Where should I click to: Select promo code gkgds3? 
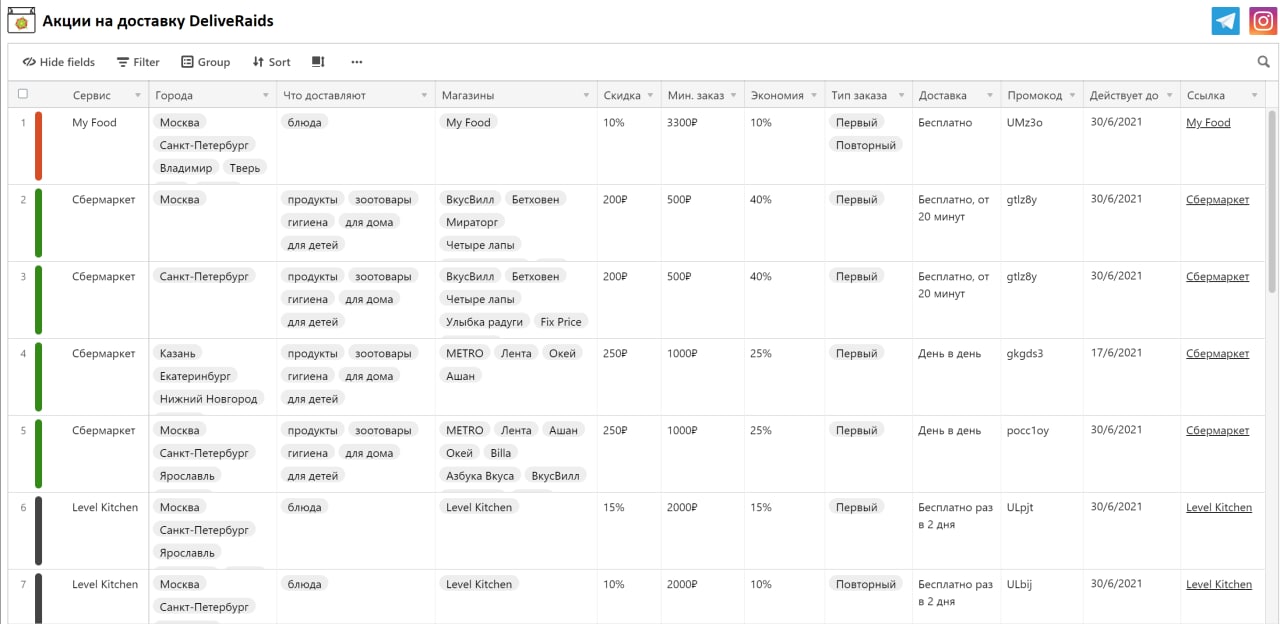coord(1025,354)
